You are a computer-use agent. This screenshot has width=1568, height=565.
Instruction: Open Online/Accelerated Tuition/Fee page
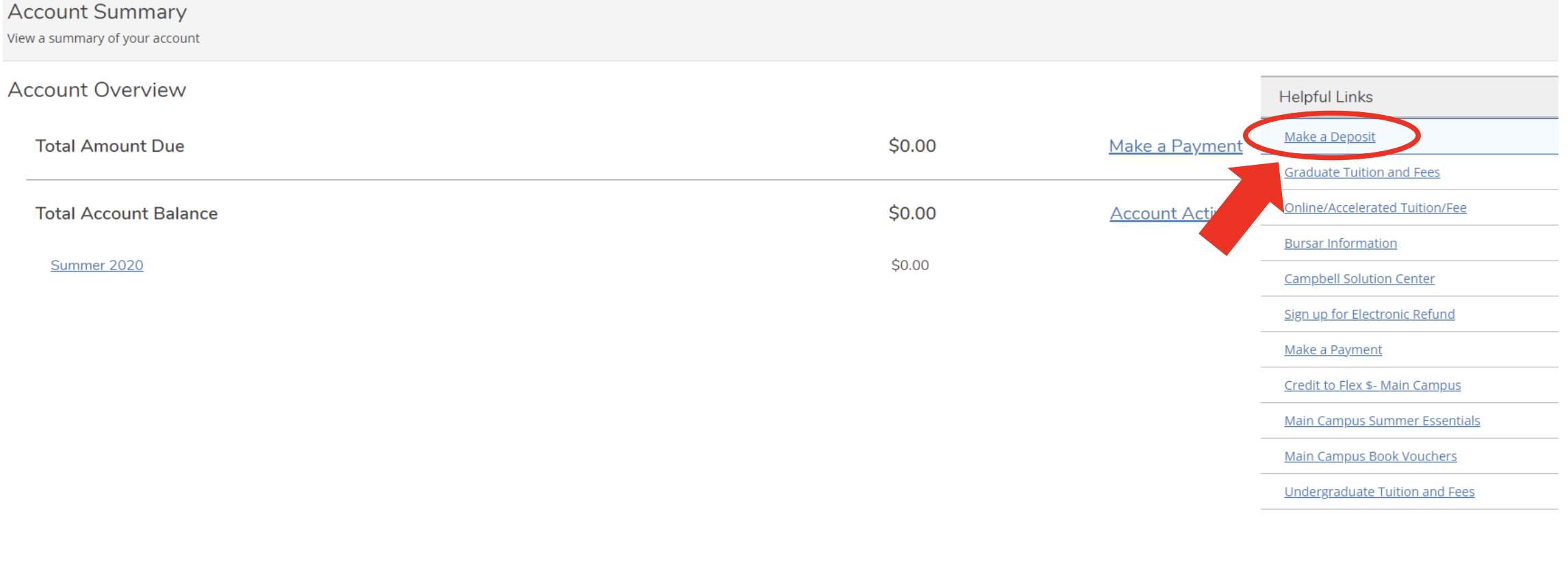(1374, 207)
